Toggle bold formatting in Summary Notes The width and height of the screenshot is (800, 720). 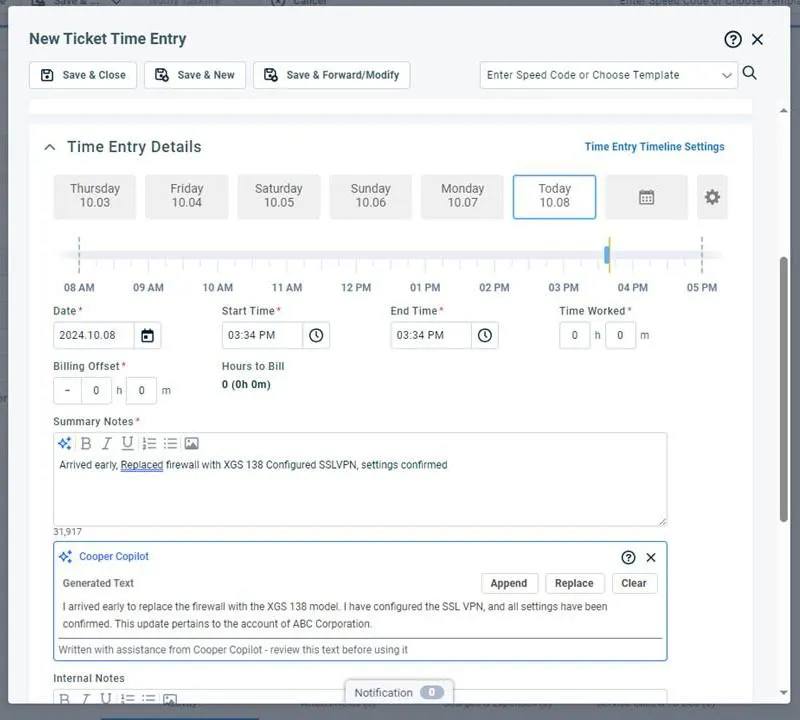click(86, 443)
